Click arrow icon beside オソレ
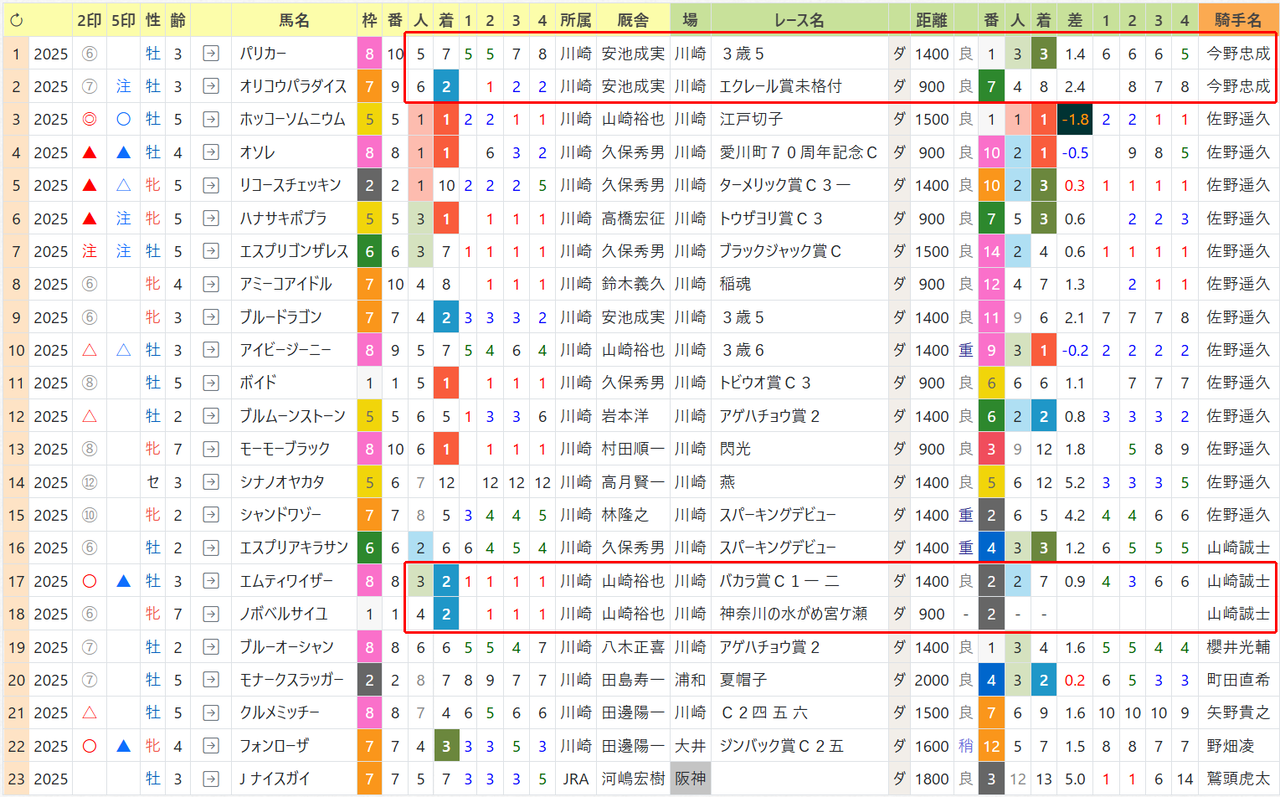1280x797 pixels. [211, 153]
